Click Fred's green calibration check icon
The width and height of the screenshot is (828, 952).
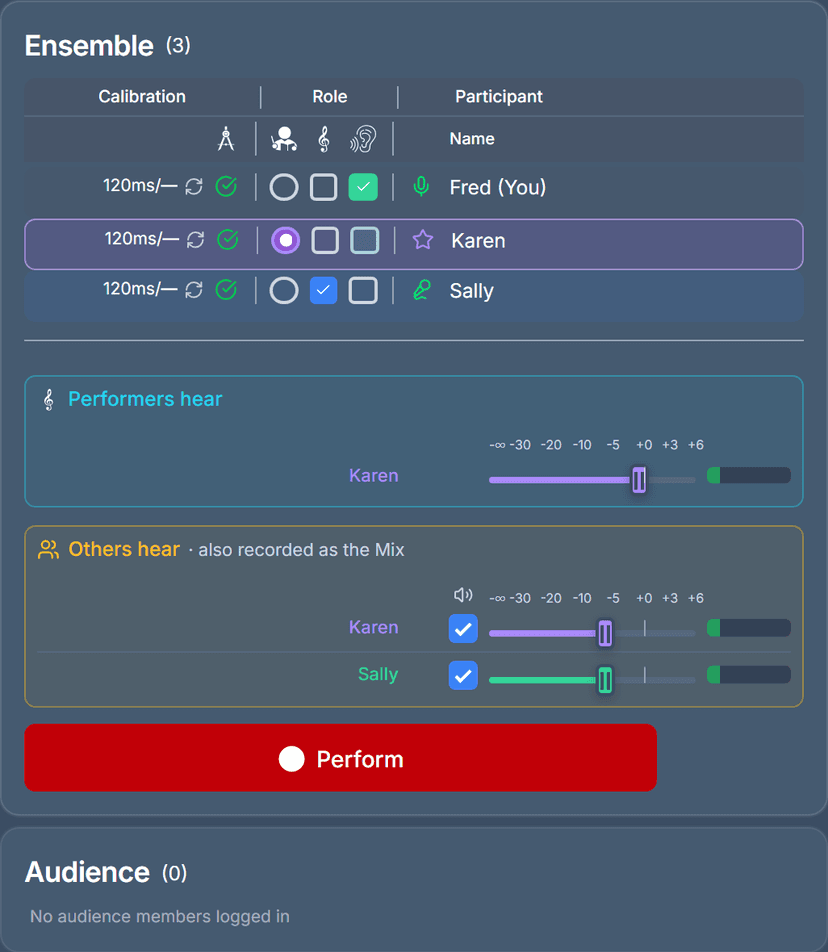click(x=226, y=186)
